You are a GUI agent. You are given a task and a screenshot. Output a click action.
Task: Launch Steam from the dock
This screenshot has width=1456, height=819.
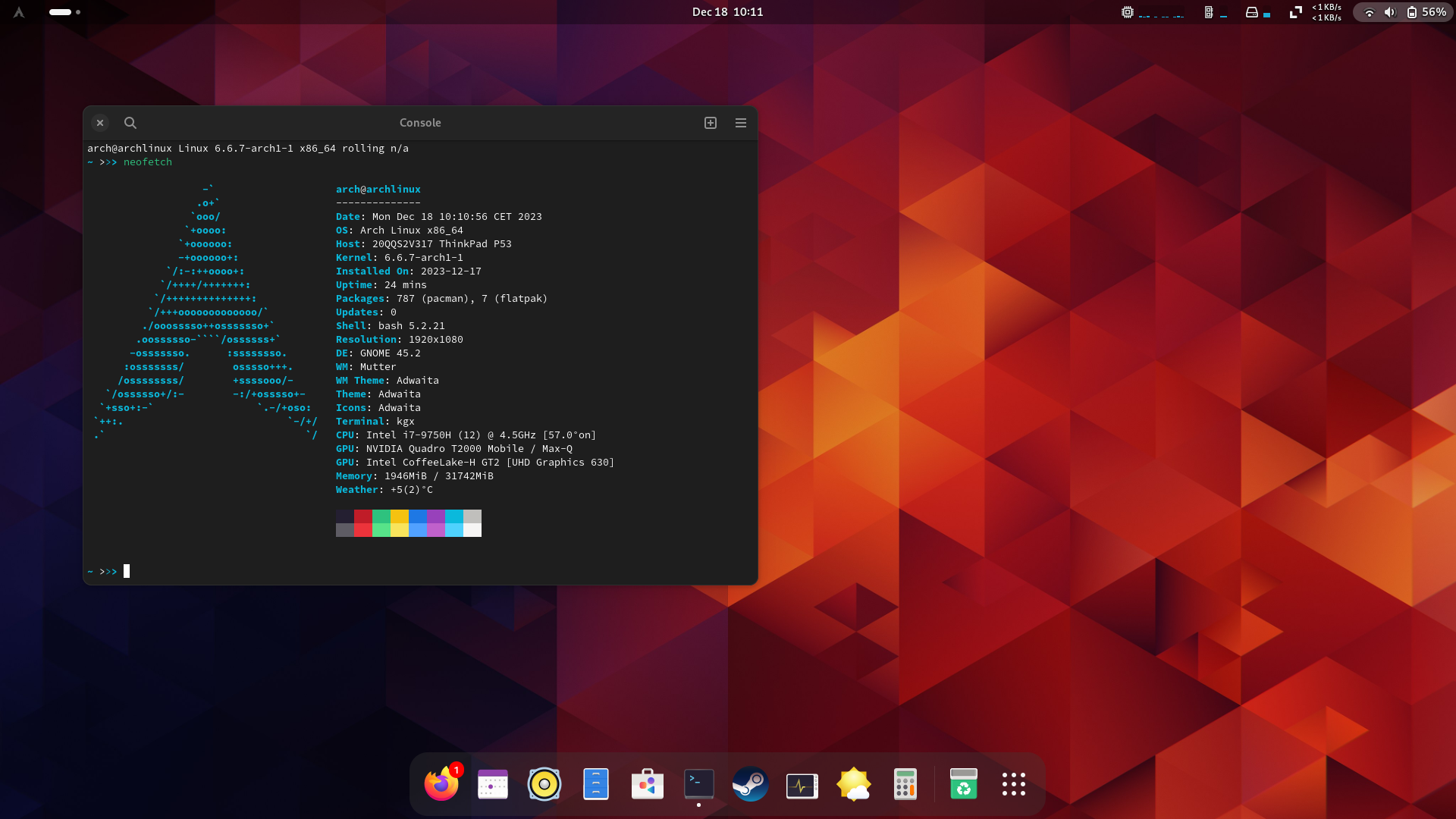pyautogui.click(x=751, y=784)
